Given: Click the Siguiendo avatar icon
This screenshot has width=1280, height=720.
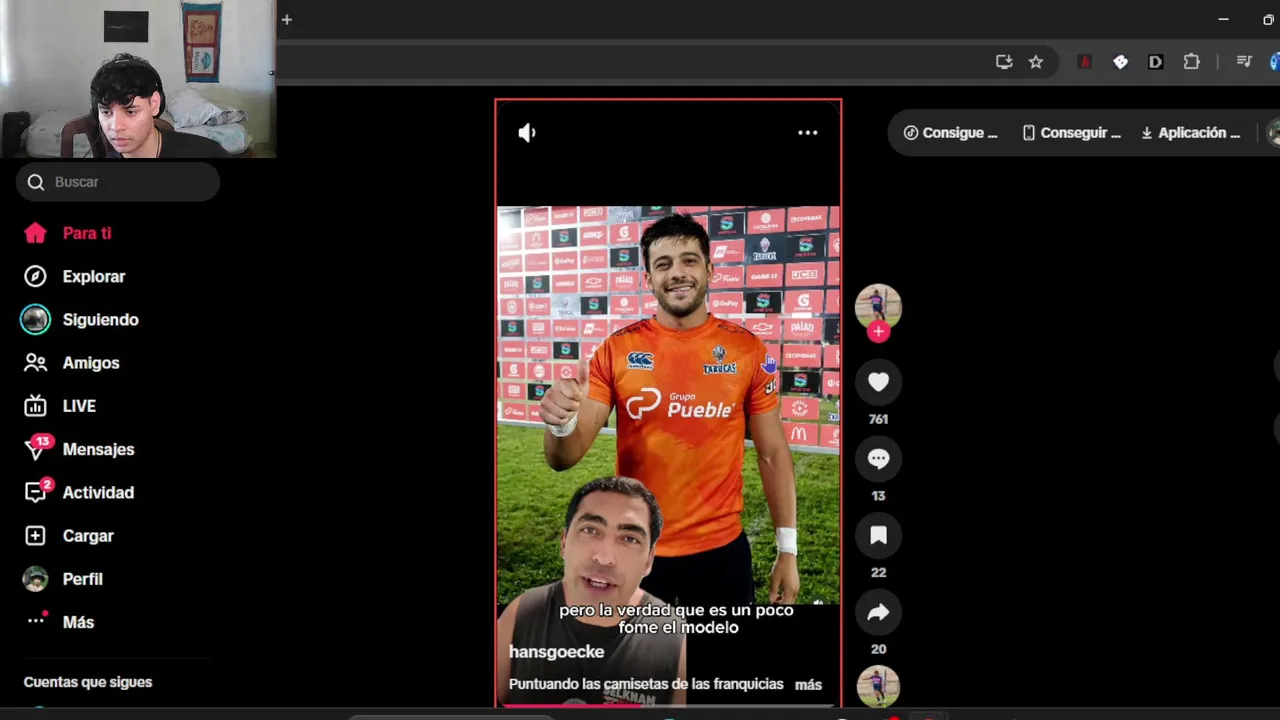Looking at the screenshot, I should 35,319.
